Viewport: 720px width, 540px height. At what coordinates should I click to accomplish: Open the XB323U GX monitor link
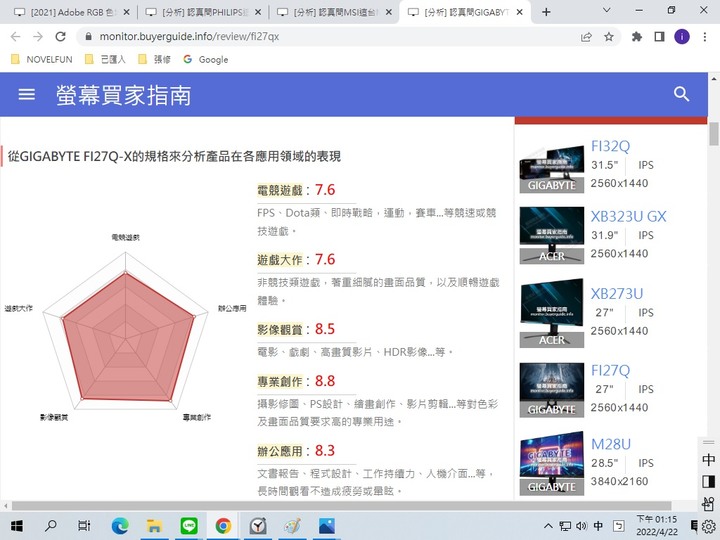pos(628,216)
